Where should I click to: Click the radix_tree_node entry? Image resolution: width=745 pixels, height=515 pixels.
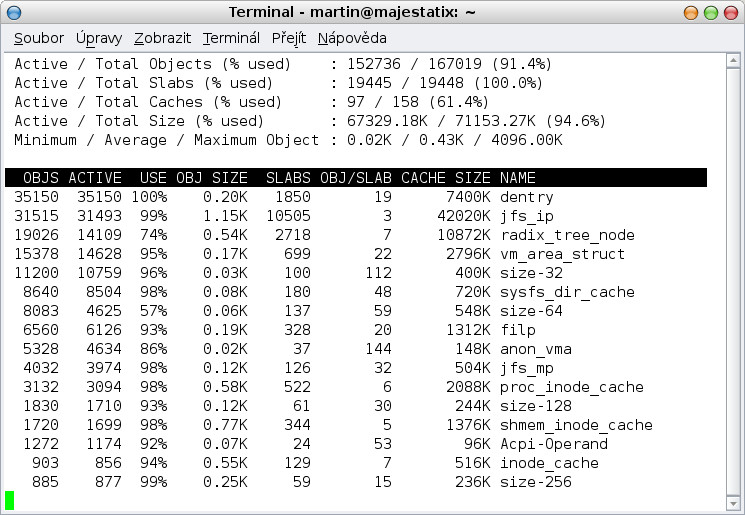tap(567, 235)
